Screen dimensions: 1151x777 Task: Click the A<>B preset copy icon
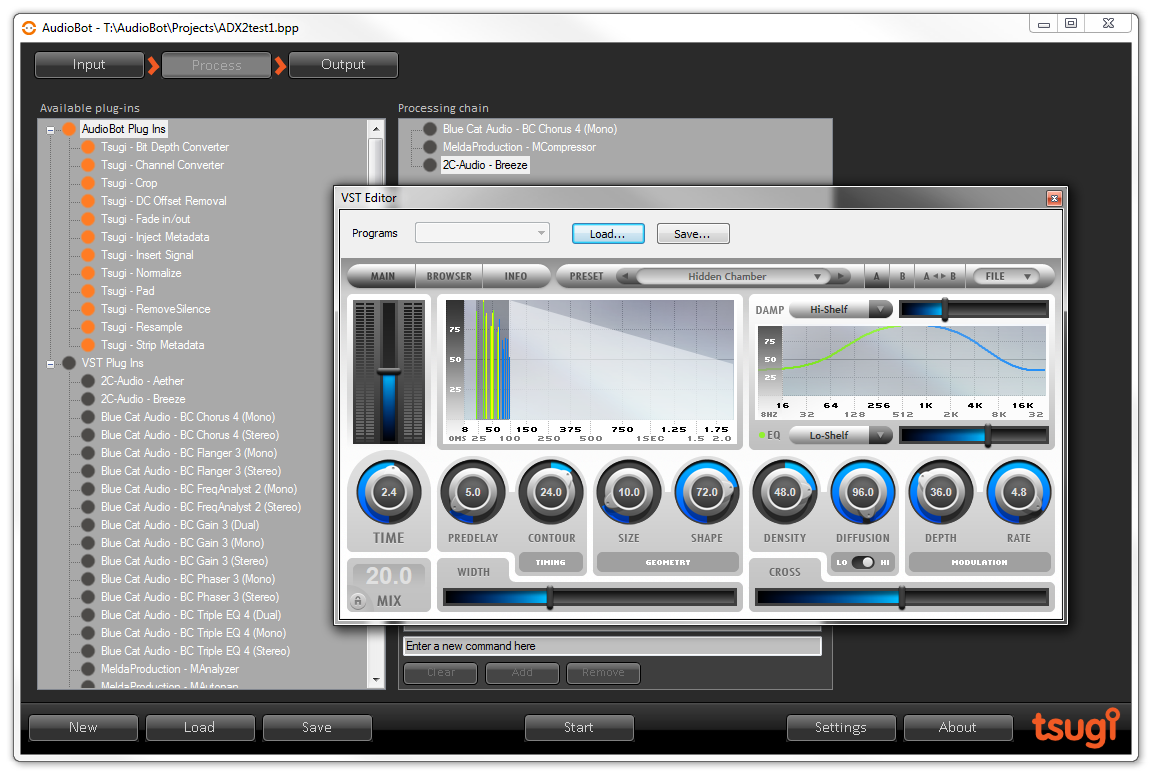(x=939, y=276)
